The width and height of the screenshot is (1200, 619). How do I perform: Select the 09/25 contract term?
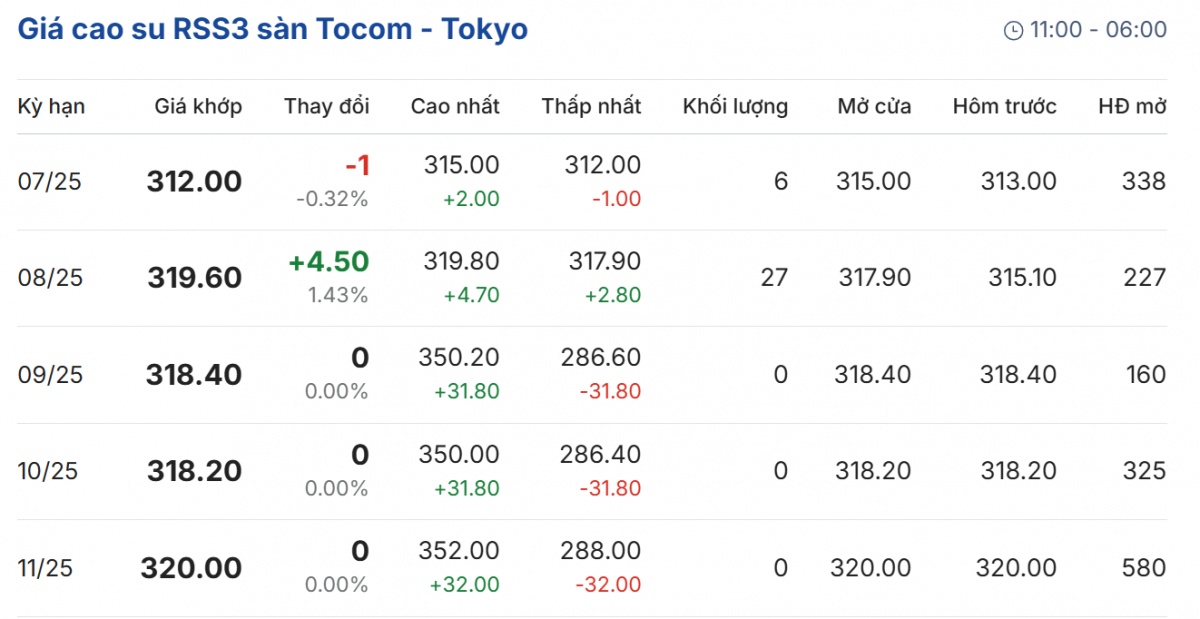tap(50, 375)
